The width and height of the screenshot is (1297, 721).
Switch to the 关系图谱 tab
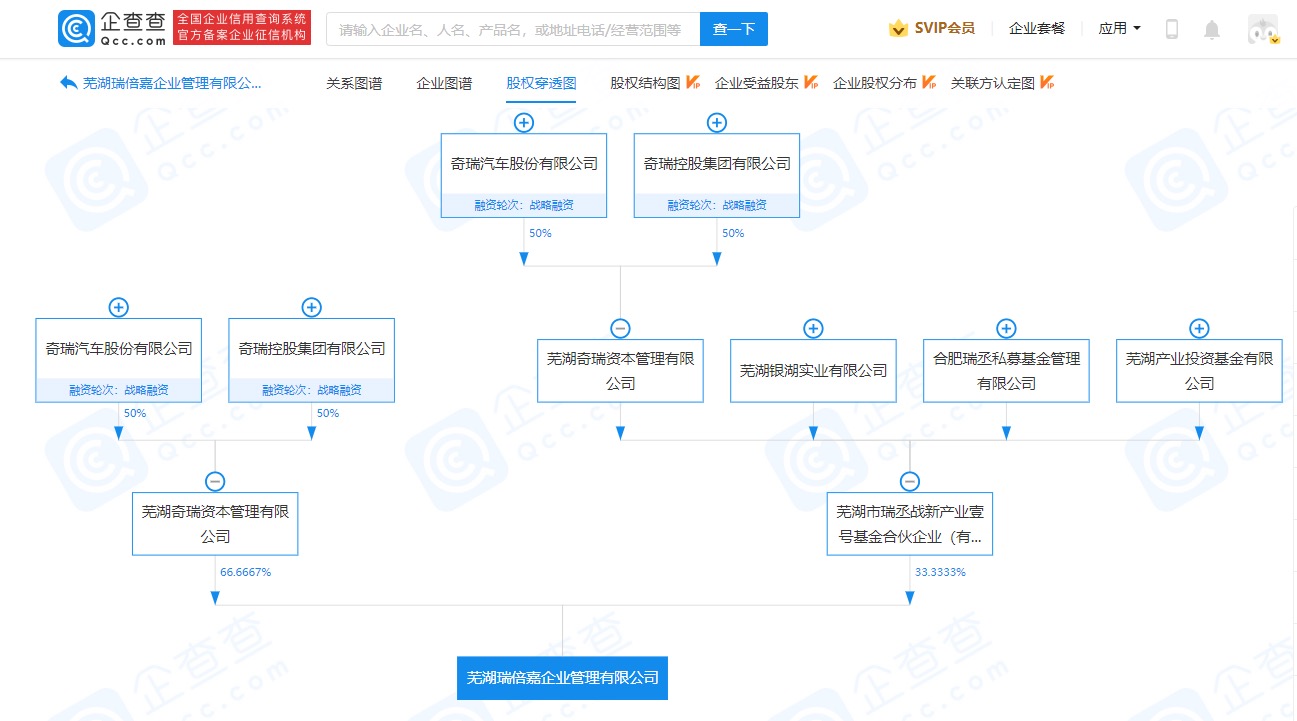pyautogui.click(x=354, y=83)
